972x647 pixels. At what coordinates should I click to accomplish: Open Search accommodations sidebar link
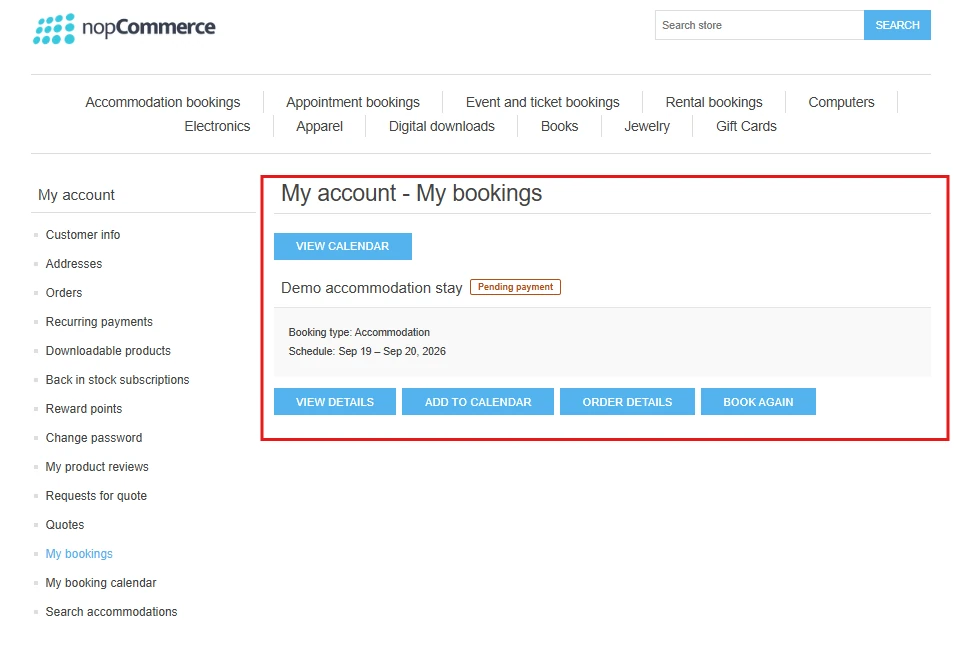pyautogui.click(x=111, y=612)
